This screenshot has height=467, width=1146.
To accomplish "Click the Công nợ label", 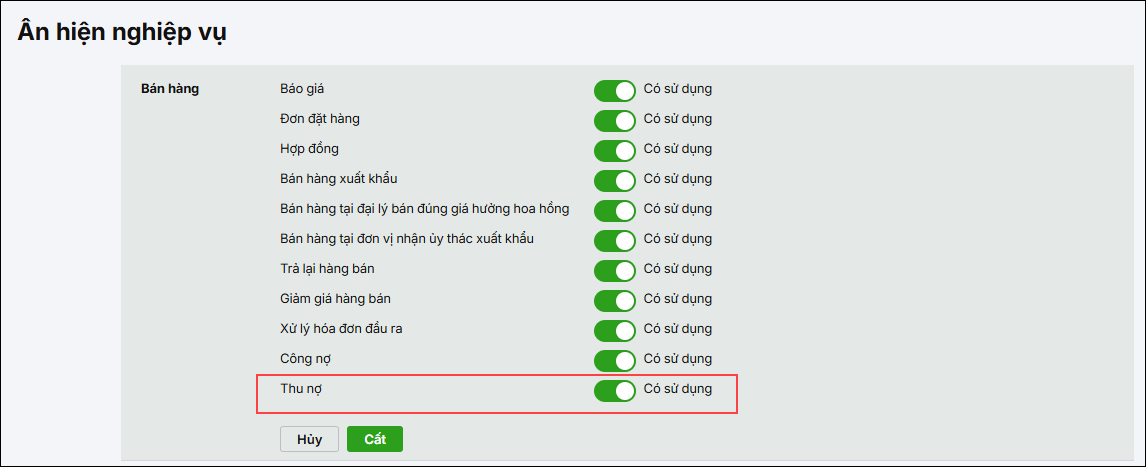I will tap(304, 358).
